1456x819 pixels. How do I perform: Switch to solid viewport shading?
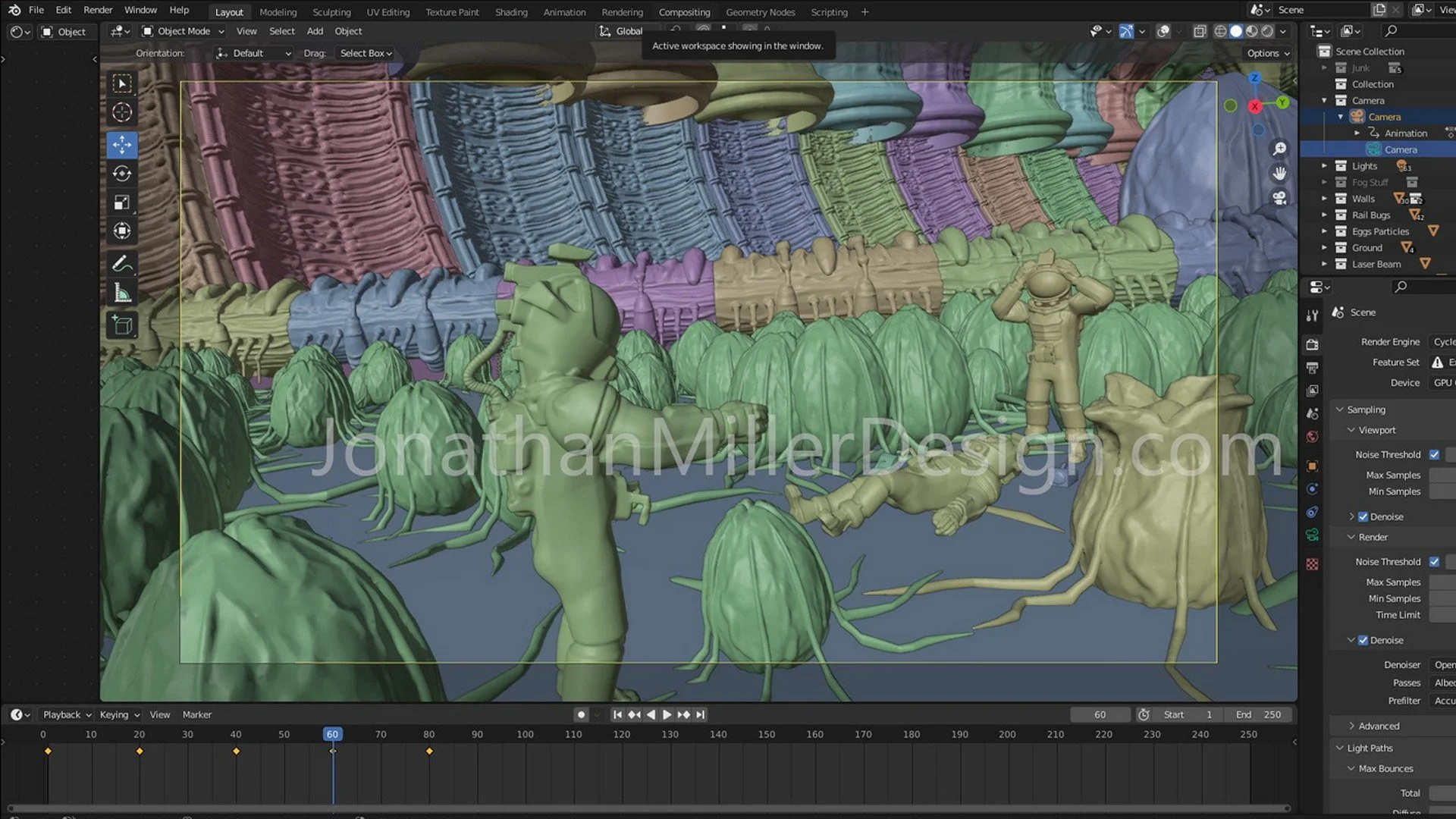point(1236,31)
